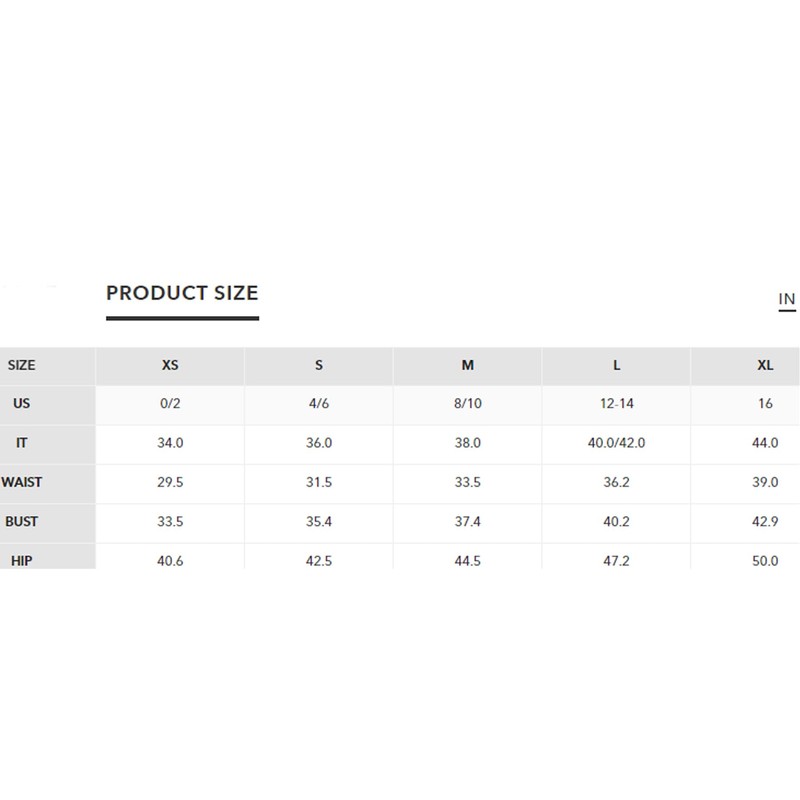Click the S size column header
Image resolution: width=800 pixels, height=800 pixels.
point(319,365)
